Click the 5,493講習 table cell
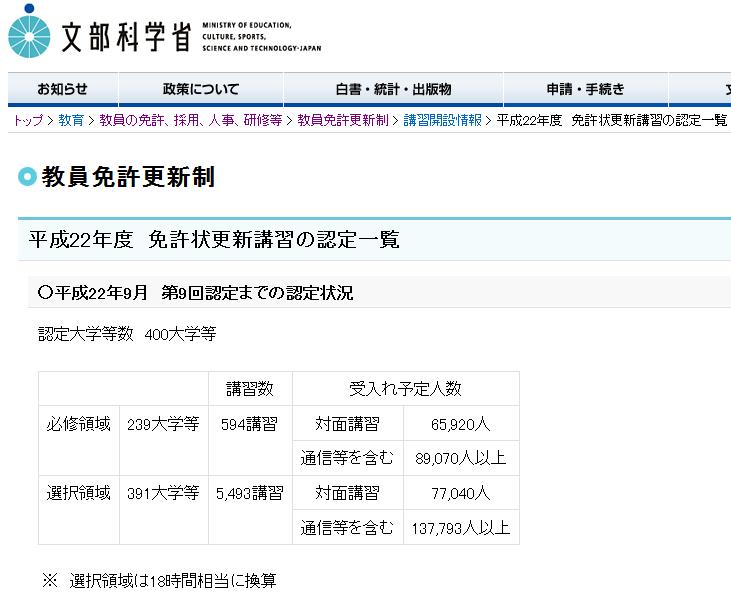The image size is (731, 602). point(250,493)
